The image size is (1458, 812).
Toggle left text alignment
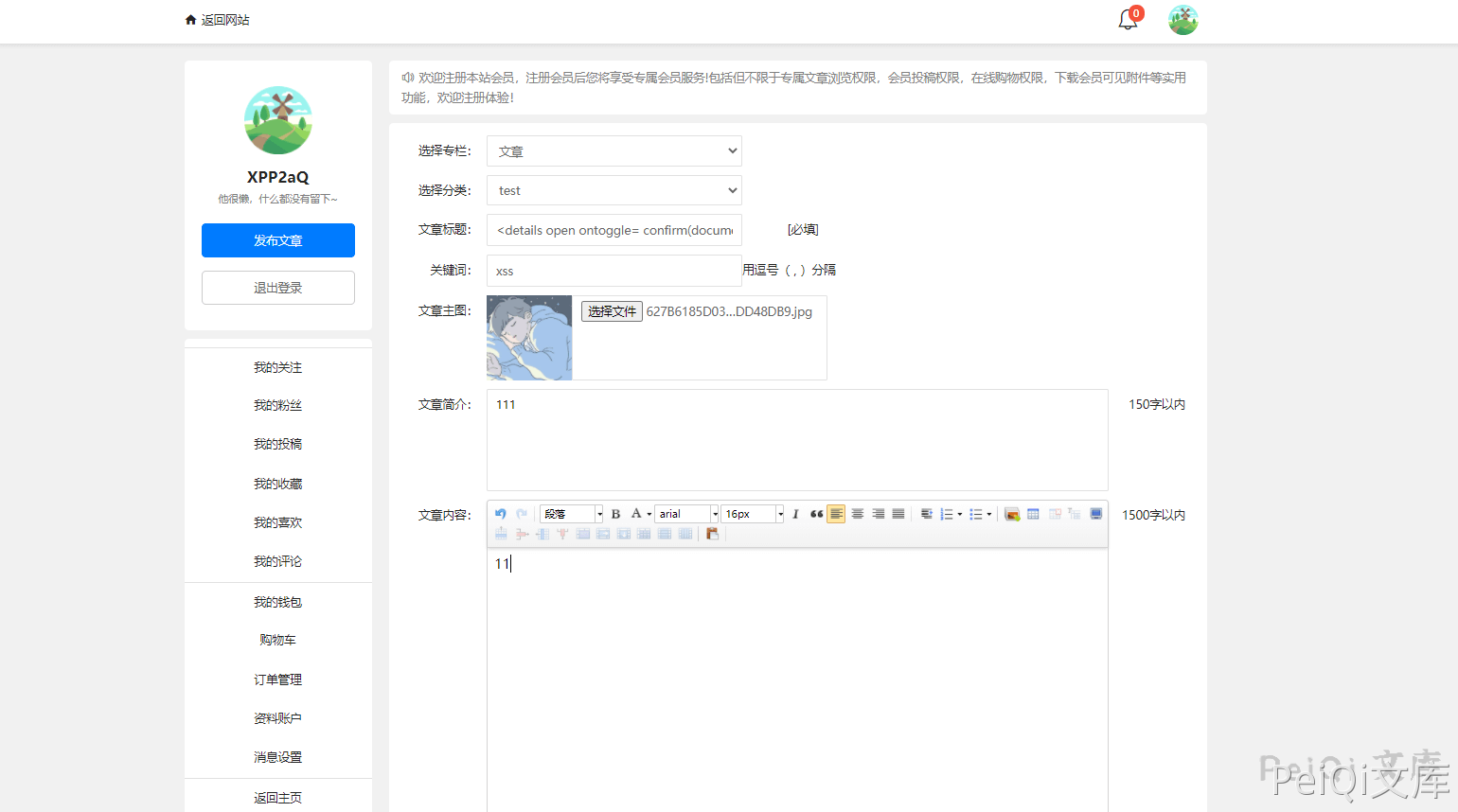tap(836, 514)
